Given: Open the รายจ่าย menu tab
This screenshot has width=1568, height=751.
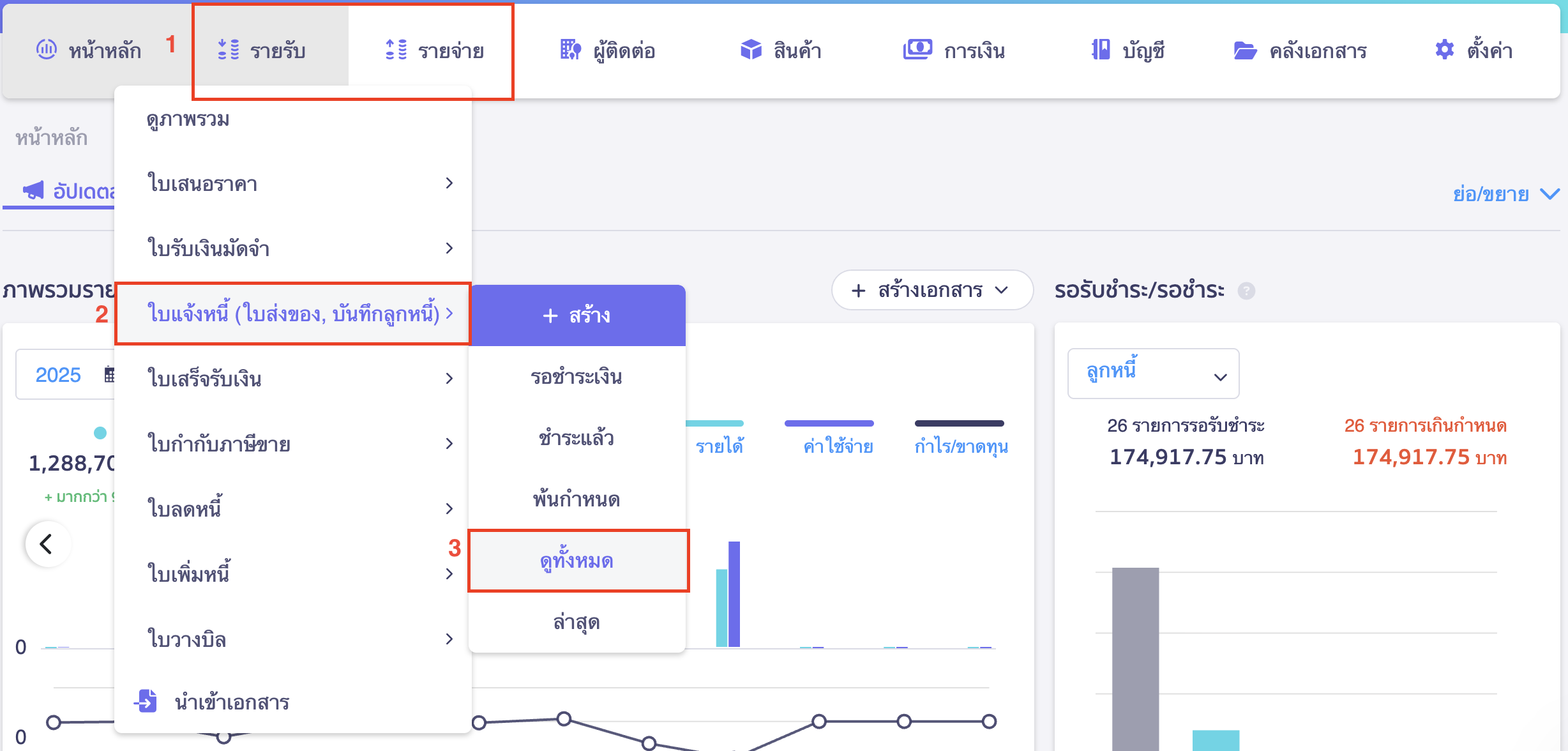Looking at the screenshot, I should coord(434,50).
